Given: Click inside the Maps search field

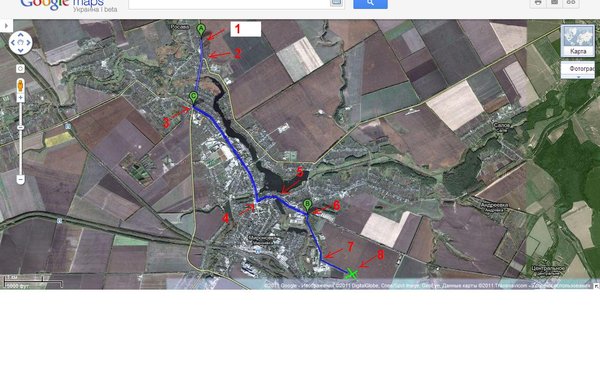Looking at the screenshot, I should pyautogui.click(x=229, y=3).
